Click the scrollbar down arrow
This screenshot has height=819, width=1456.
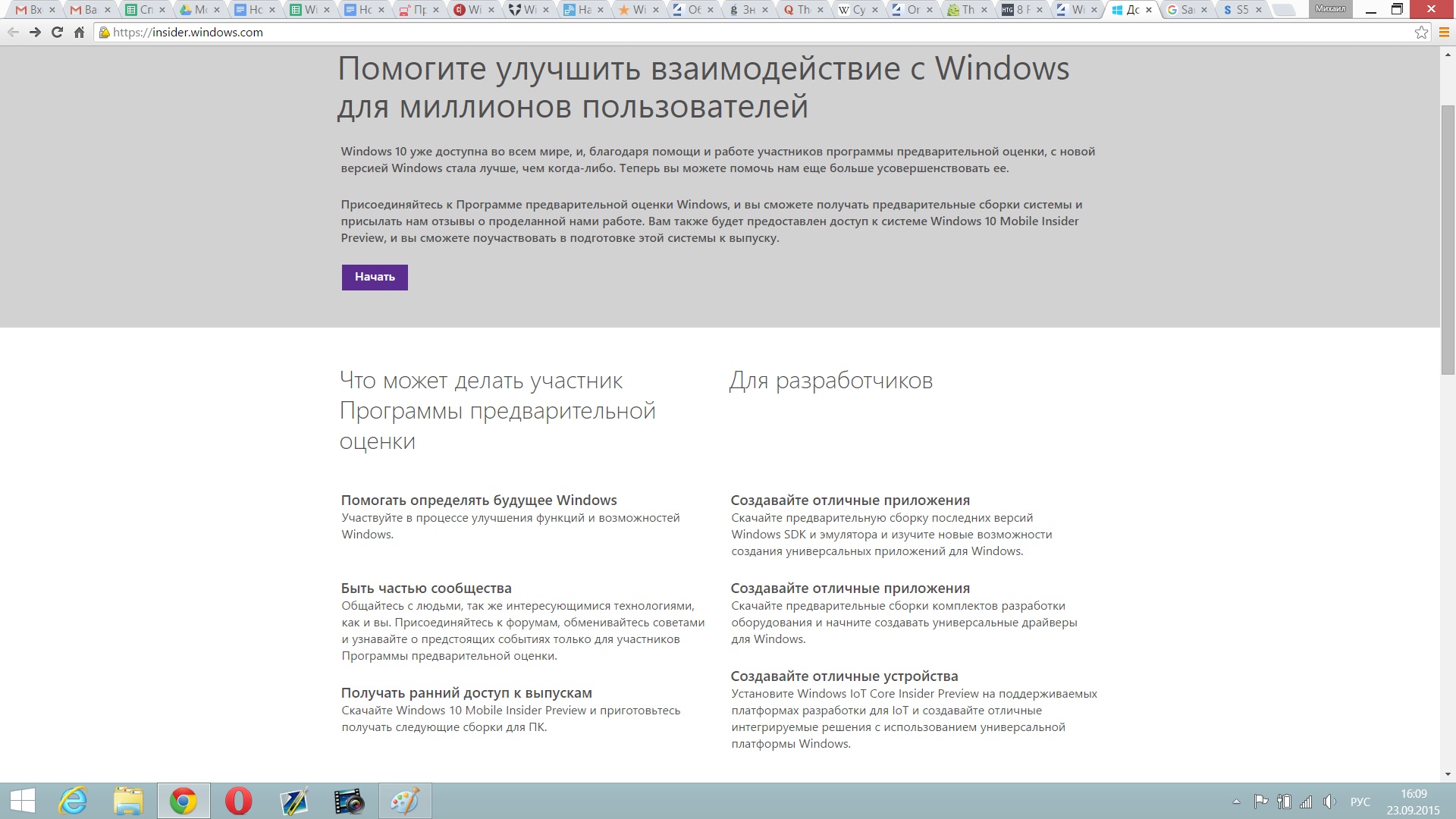1448,774
